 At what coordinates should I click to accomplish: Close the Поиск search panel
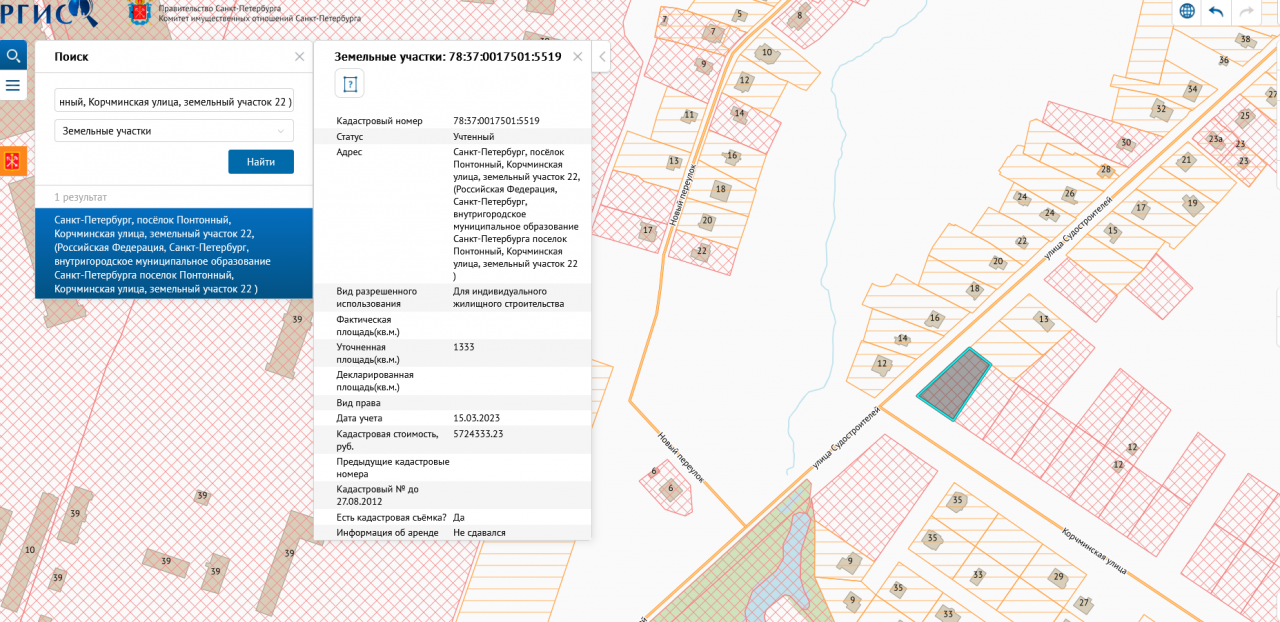pos(299,57)
